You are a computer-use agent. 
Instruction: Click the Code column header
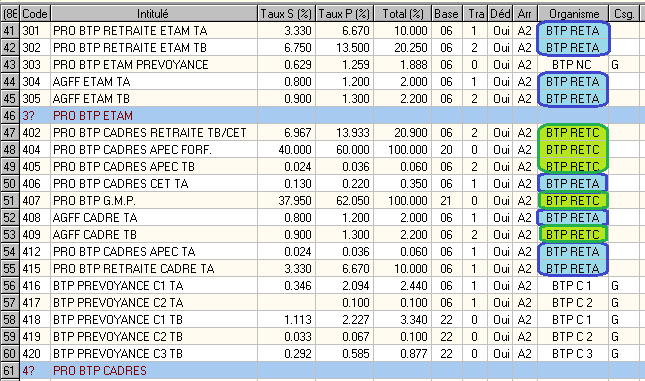click(35, 14)
